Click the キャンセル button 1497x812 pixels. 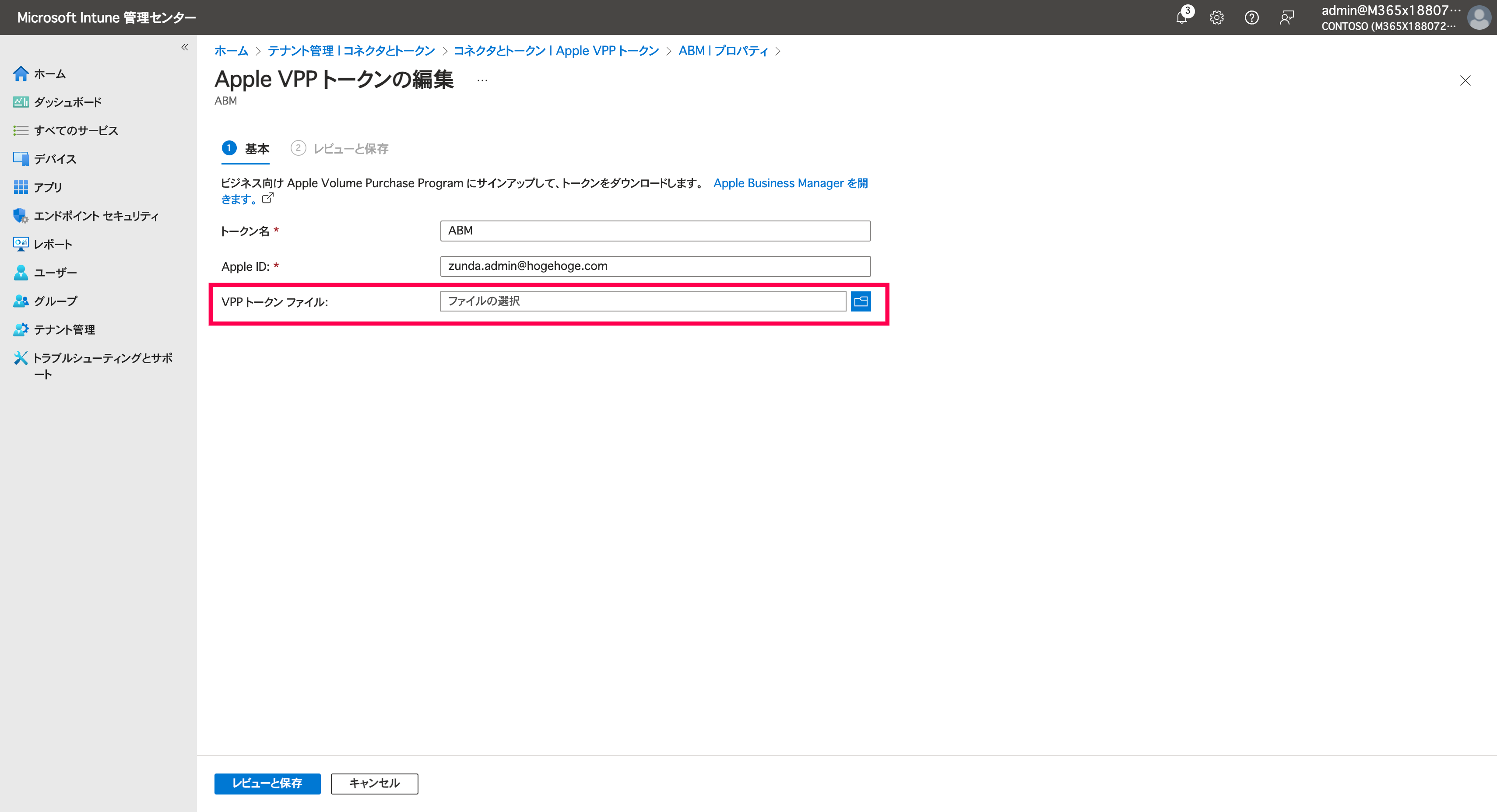(374, 783)
